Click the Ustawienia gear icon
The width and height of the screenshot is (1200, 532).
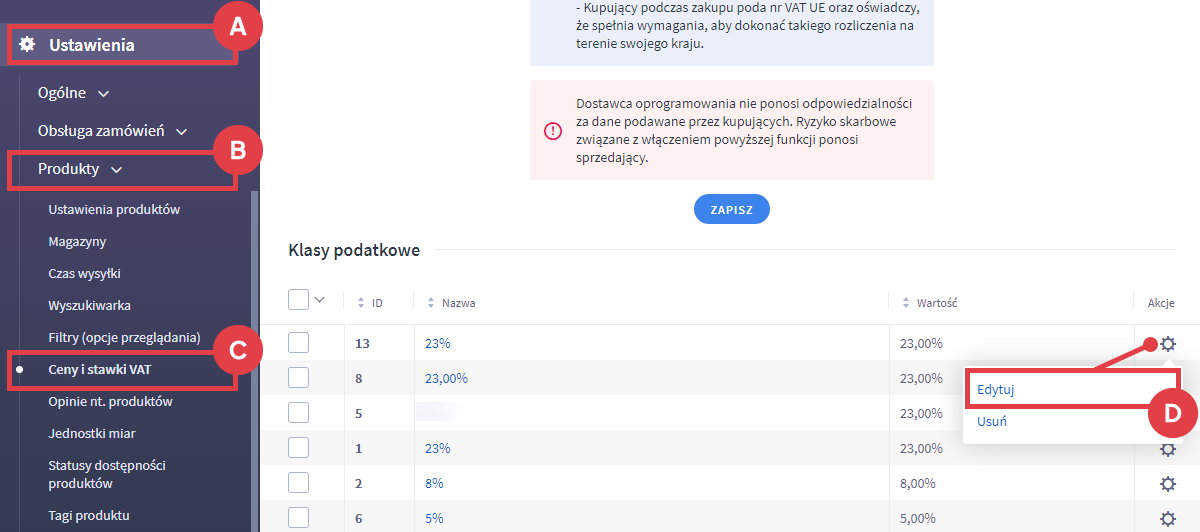pos(28,44)
